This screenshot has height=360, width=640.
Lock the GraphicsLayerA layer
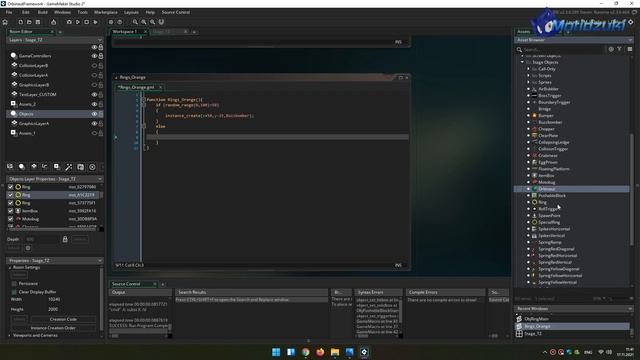tap(101, 123)
